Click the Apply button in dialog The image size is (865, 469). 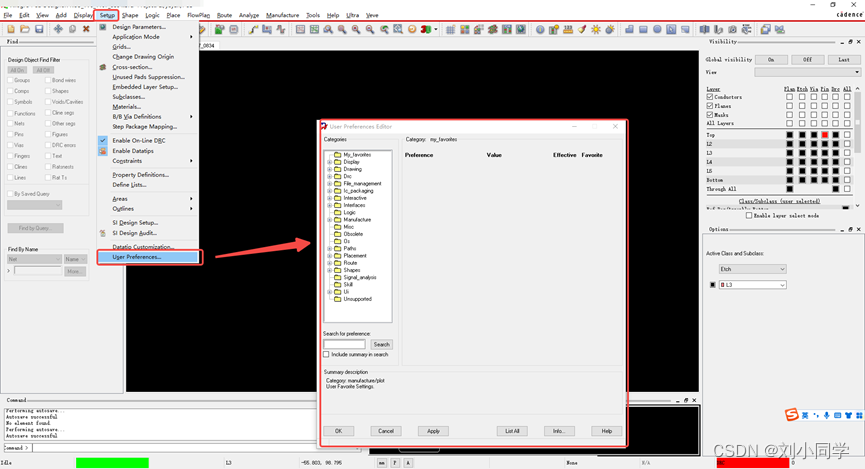(433, 431)
